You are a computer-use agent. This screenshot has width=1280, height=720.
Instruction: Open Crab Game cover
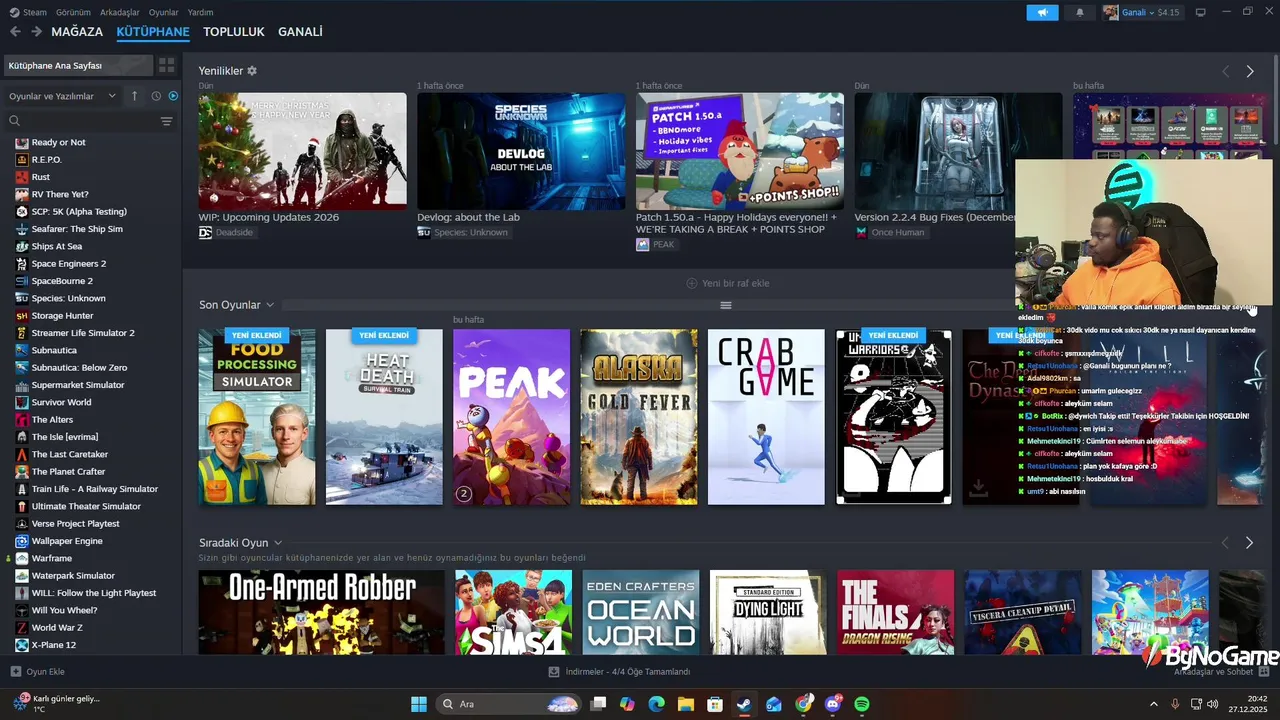pyautogui.click(x=766, y=417)
